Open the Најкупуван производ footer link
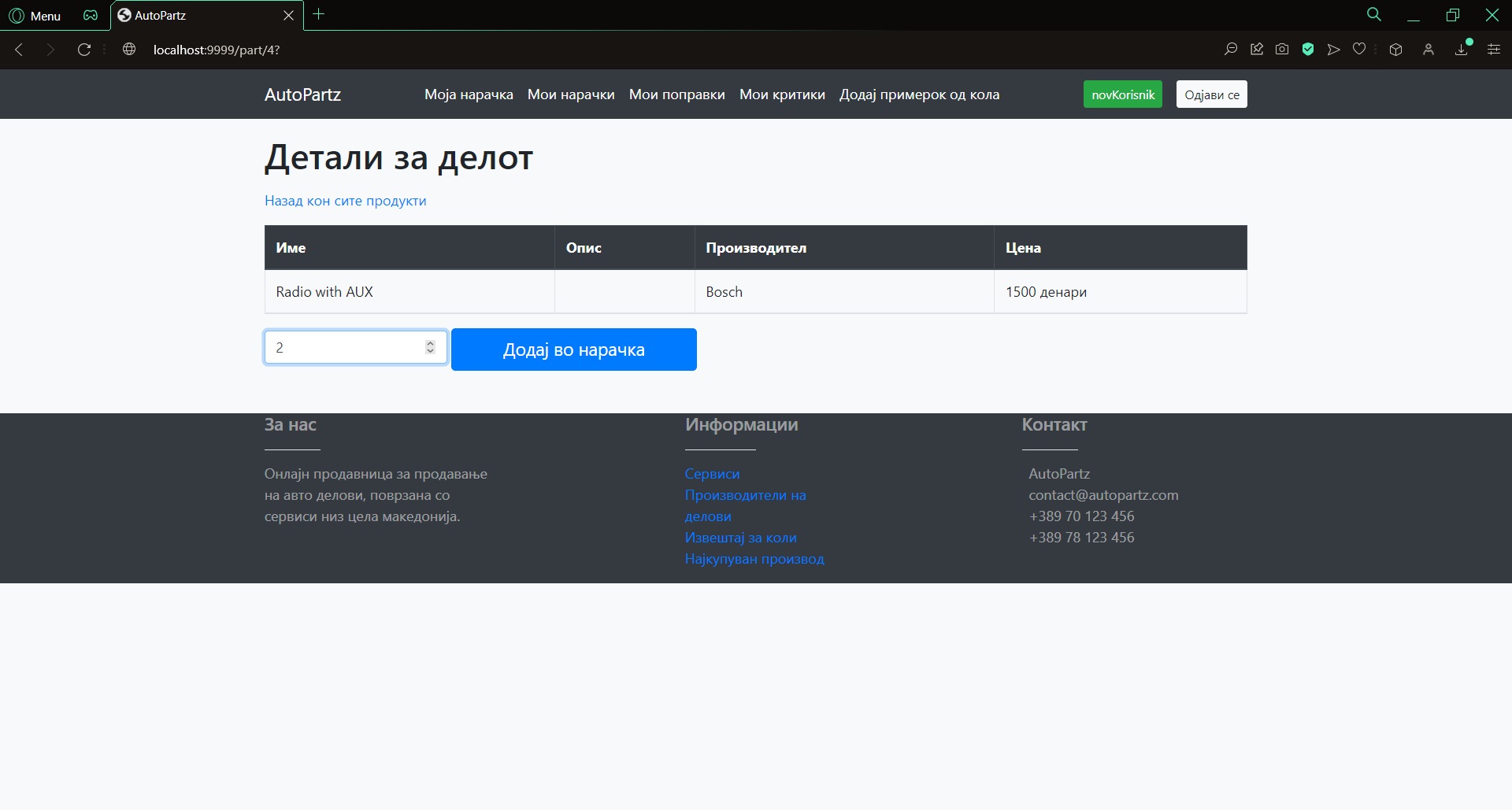This screenshot has height=810, width=1512. coord(754,559)
